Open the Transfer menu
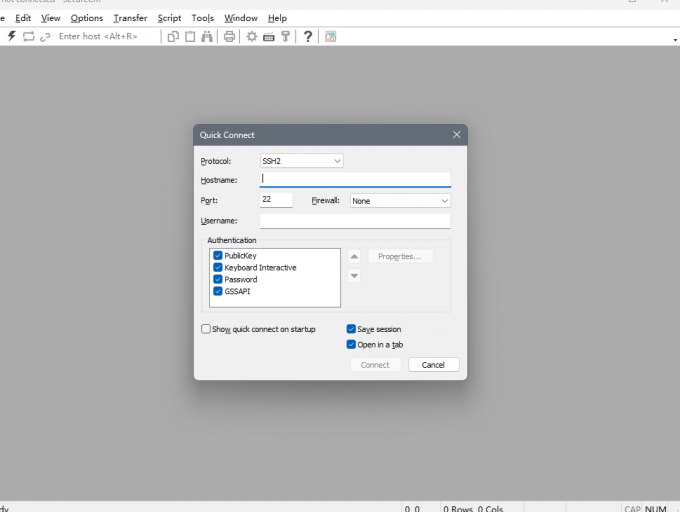680x512 pixels. tap(130, 18)
